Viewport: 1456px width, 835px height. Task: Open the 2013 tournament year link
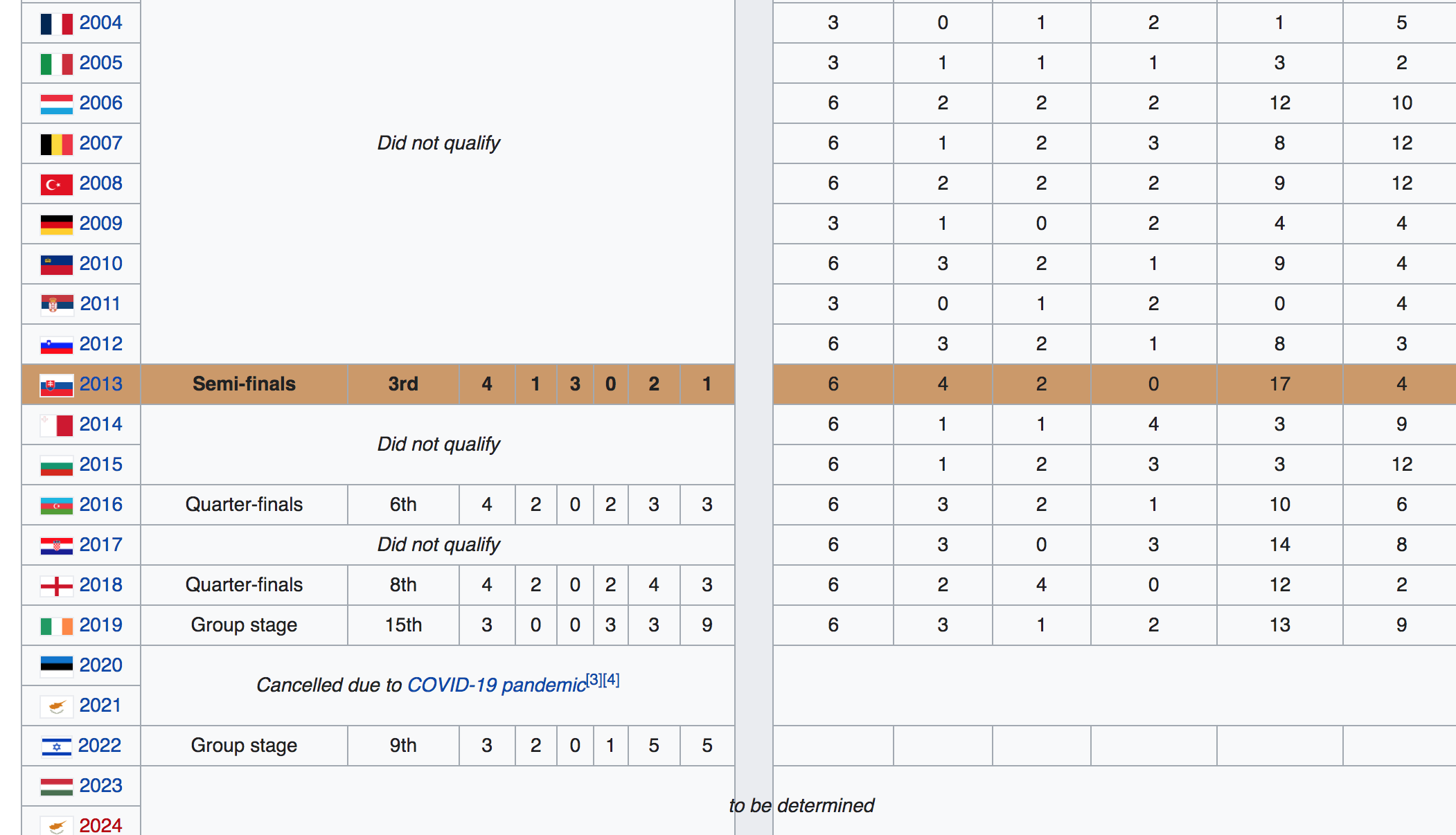point(100,384)
